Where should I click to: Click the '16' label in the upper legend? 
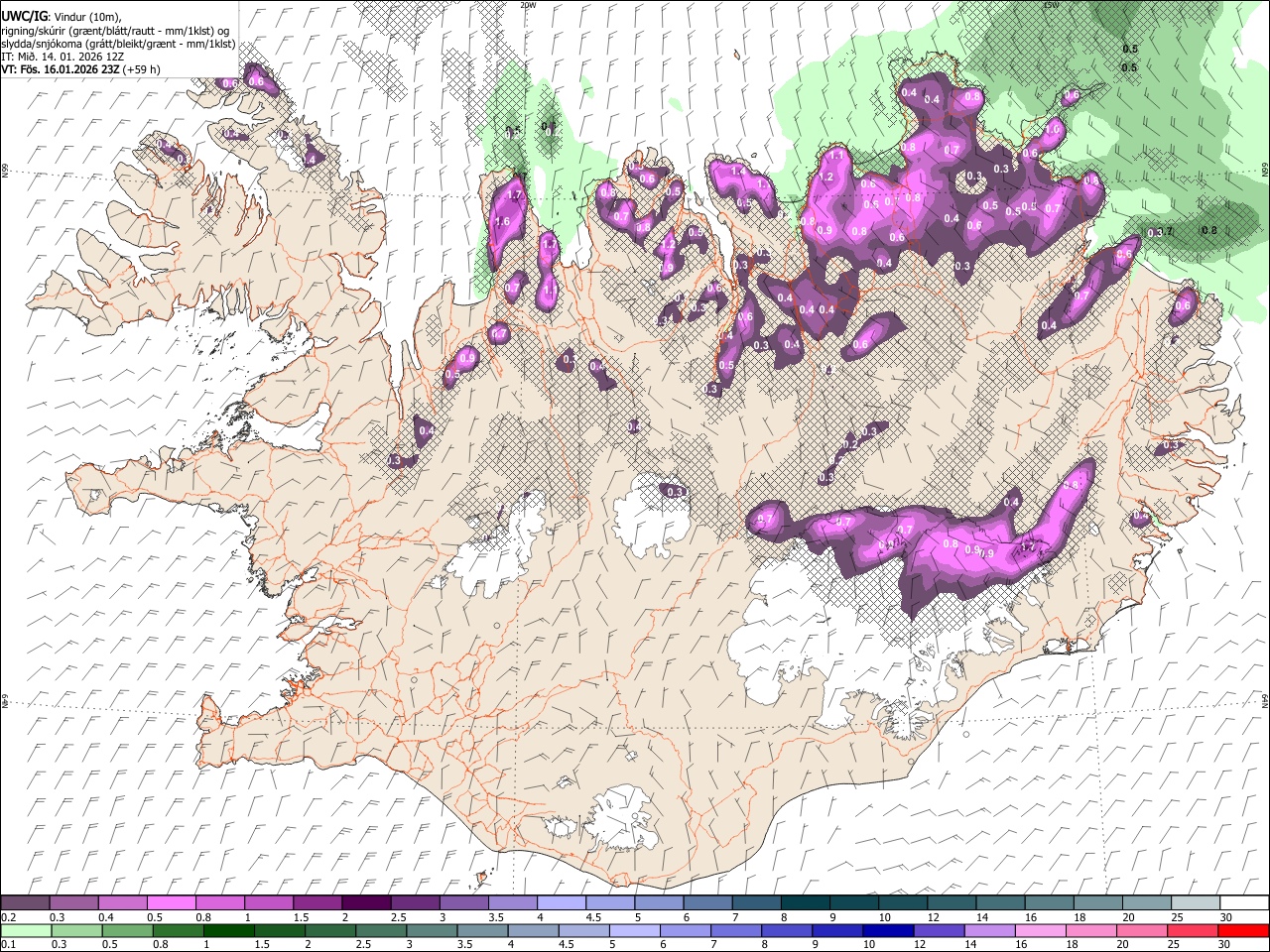pyautogui.click(x=1032, y=917)
